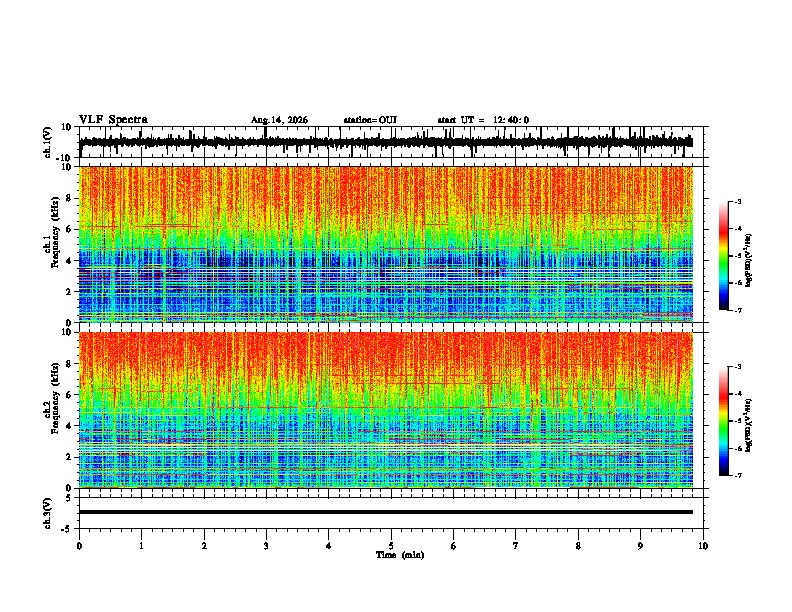Click the -7 tick on ch.1 colorbar

pos(738,310)
